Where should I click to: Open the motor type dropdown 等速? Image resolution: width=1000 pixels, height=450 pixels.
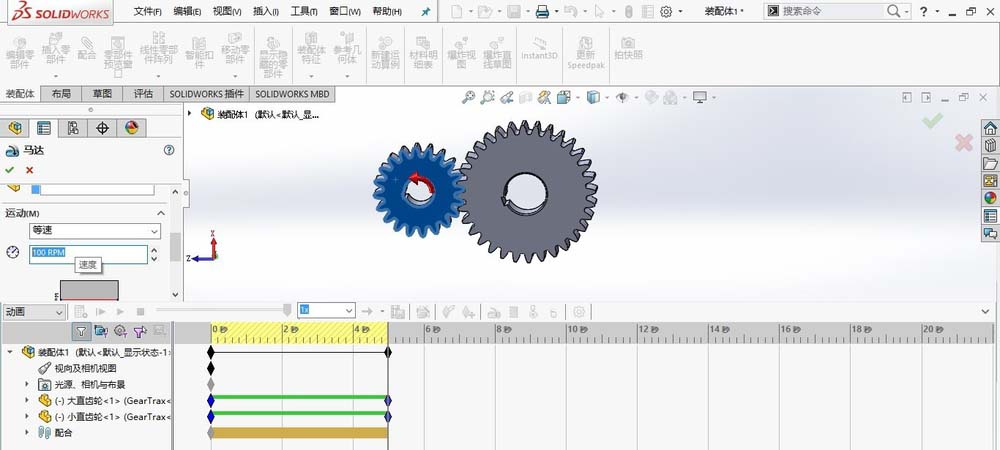pyautogui.click(x=94, y=231)
